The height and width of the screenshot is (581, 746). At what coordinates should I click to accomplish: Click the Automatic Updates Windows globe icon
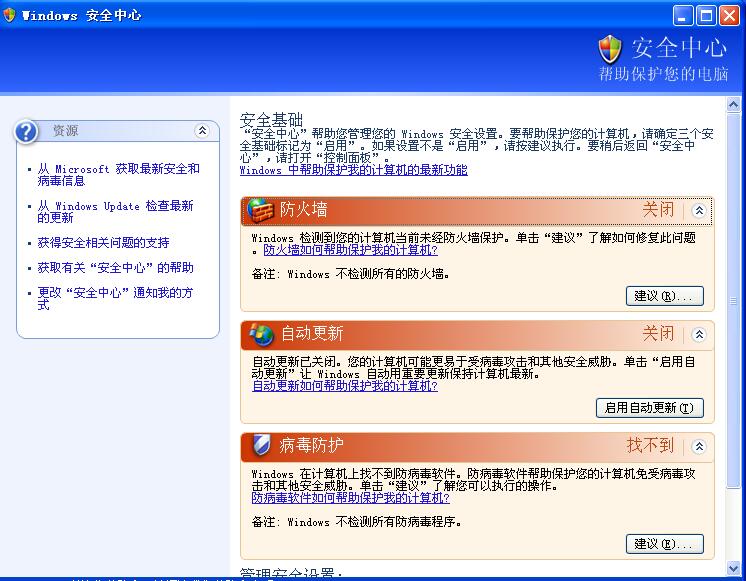[261, 334]
